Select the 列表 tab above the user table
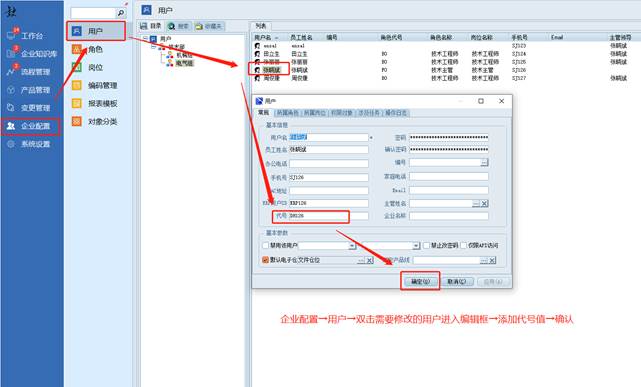 point(260,26)
